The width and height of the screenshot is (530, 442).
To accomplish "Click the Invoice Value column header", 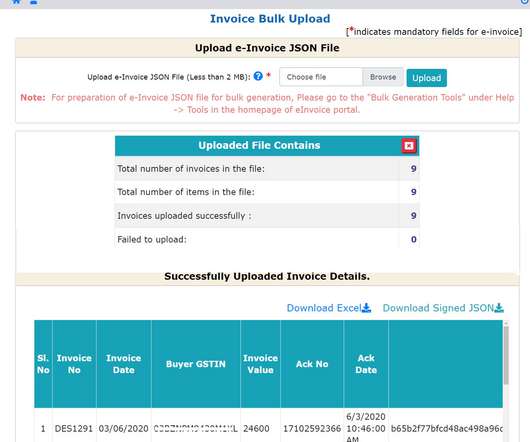I will tap(260, 364).
